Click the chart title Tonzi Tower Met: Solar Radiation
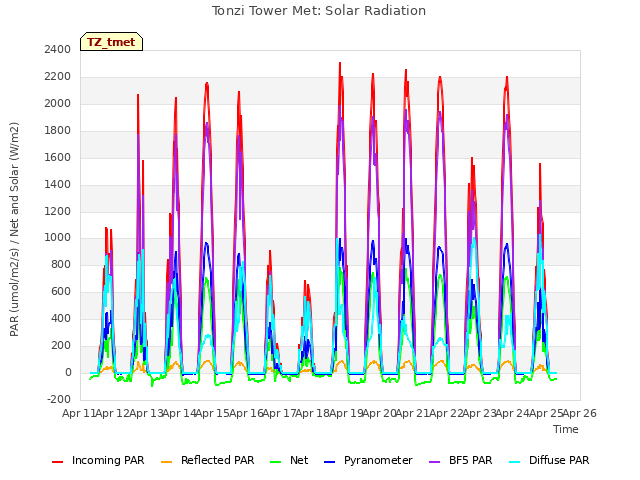The image size is (640, 480). click(x=319, y=11)
